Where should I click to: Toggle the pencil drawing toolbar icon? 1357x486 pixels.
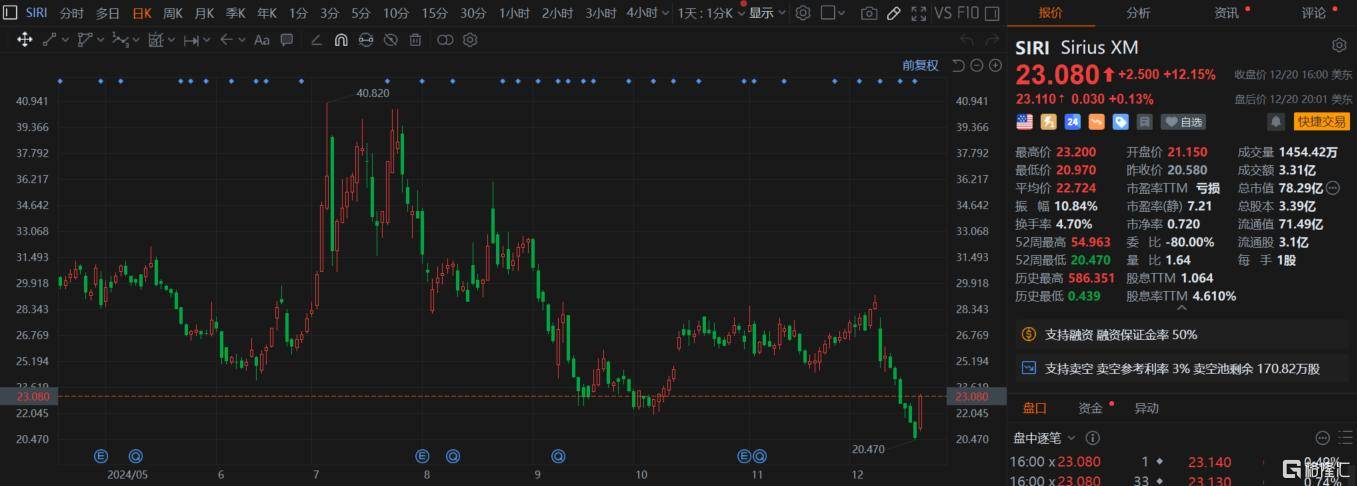click(894, 13)
